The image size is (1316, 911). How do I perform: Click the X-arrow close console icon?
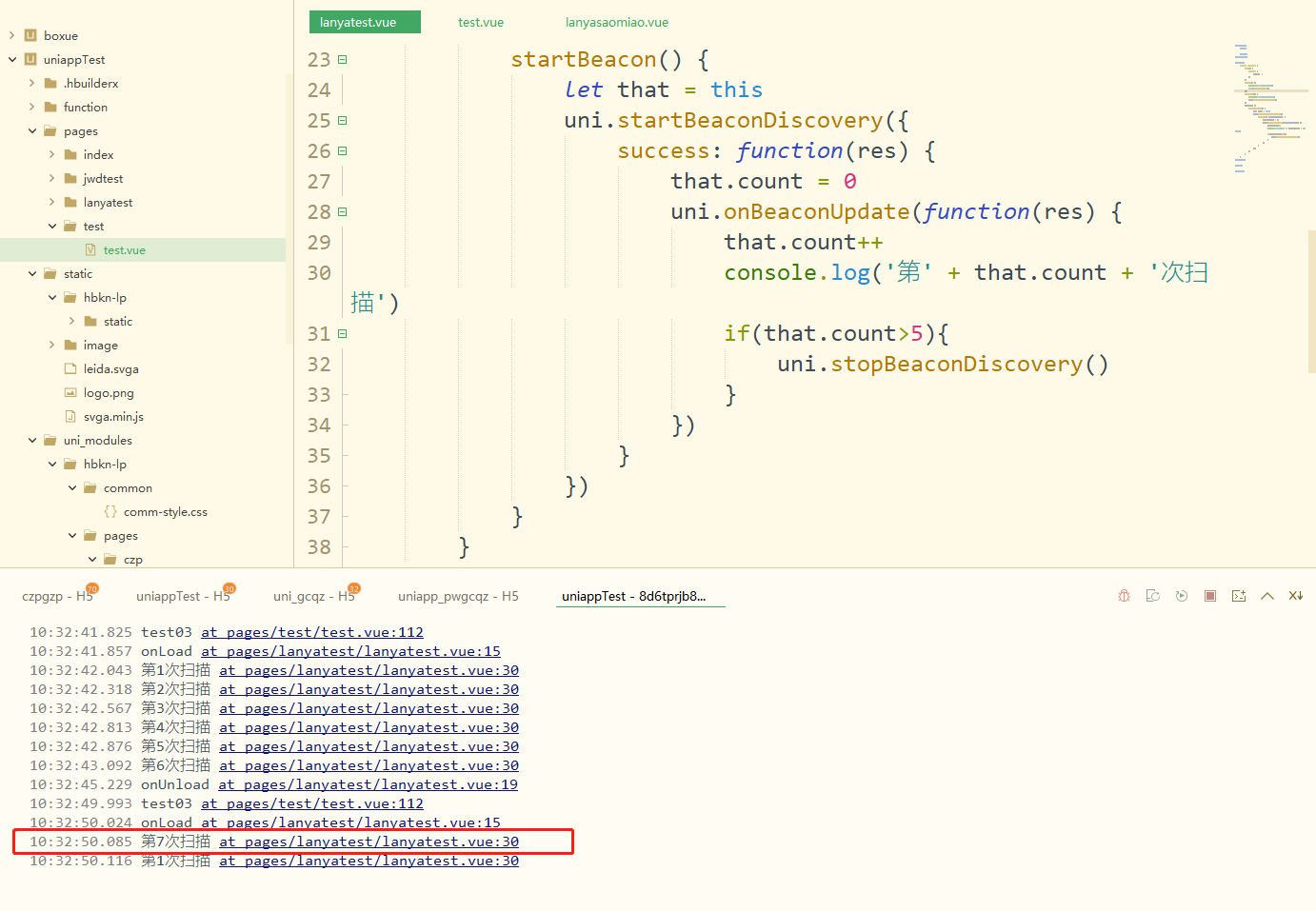[1296, 596]
